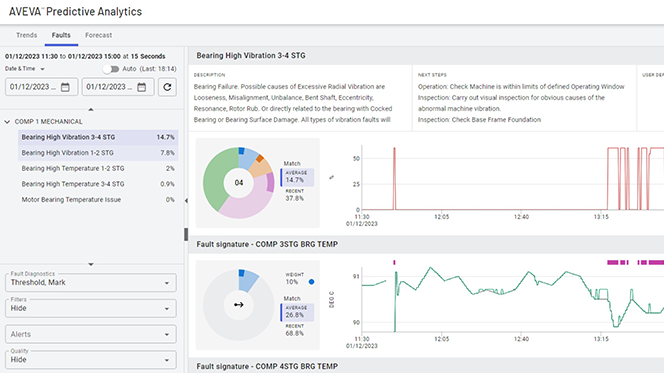Open the Date & Time mode dropdown

pos(25,69)
